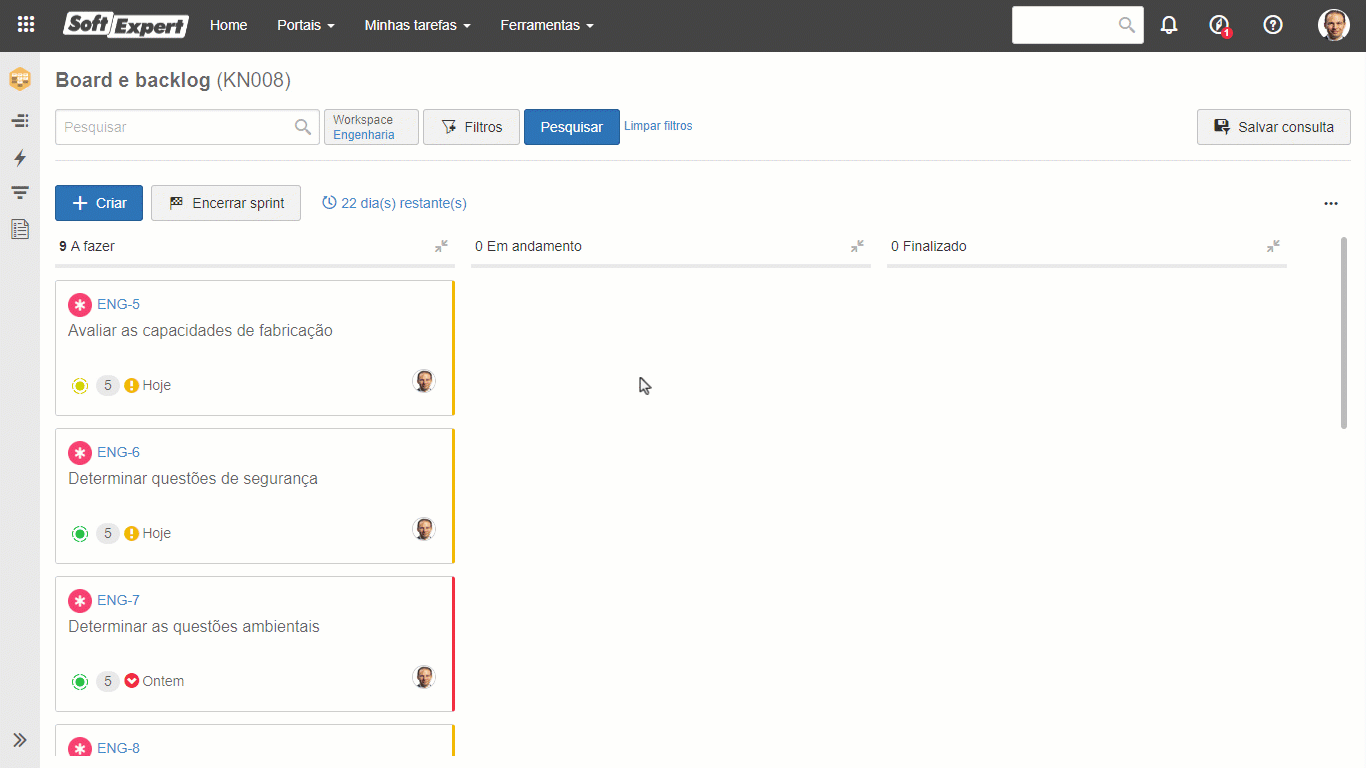Open the report document sidebar icon

coord(20,229)
